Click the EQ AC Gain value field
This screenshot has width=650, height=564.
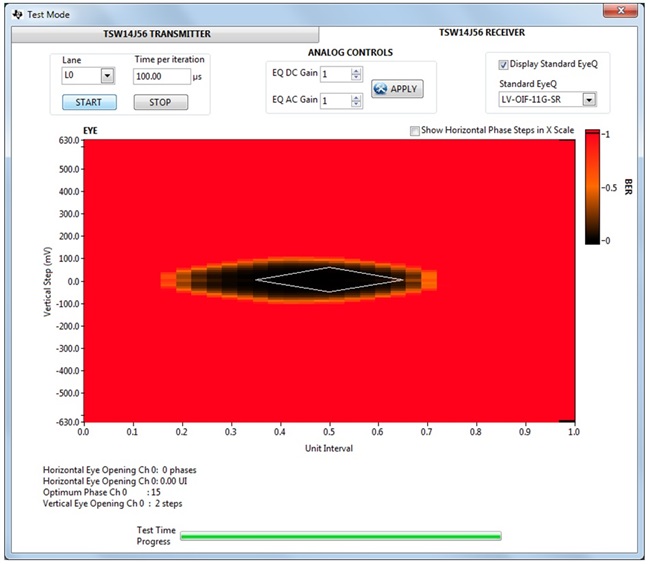pos(336,101)
